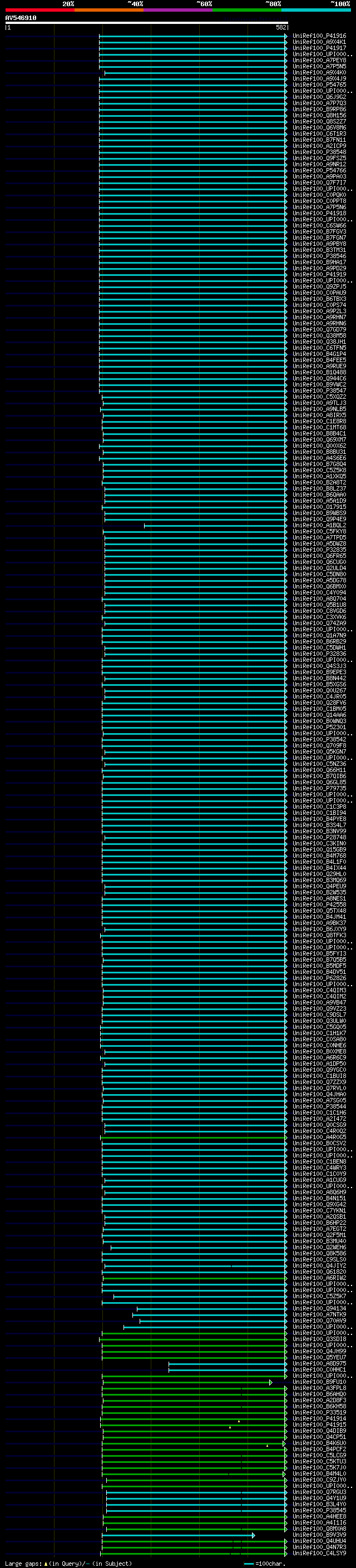Screen dimensions: 356x1568
Task: Select hit label UniRef100_B9FU10
Action: pyautogui.click(x=319, y=1382)
